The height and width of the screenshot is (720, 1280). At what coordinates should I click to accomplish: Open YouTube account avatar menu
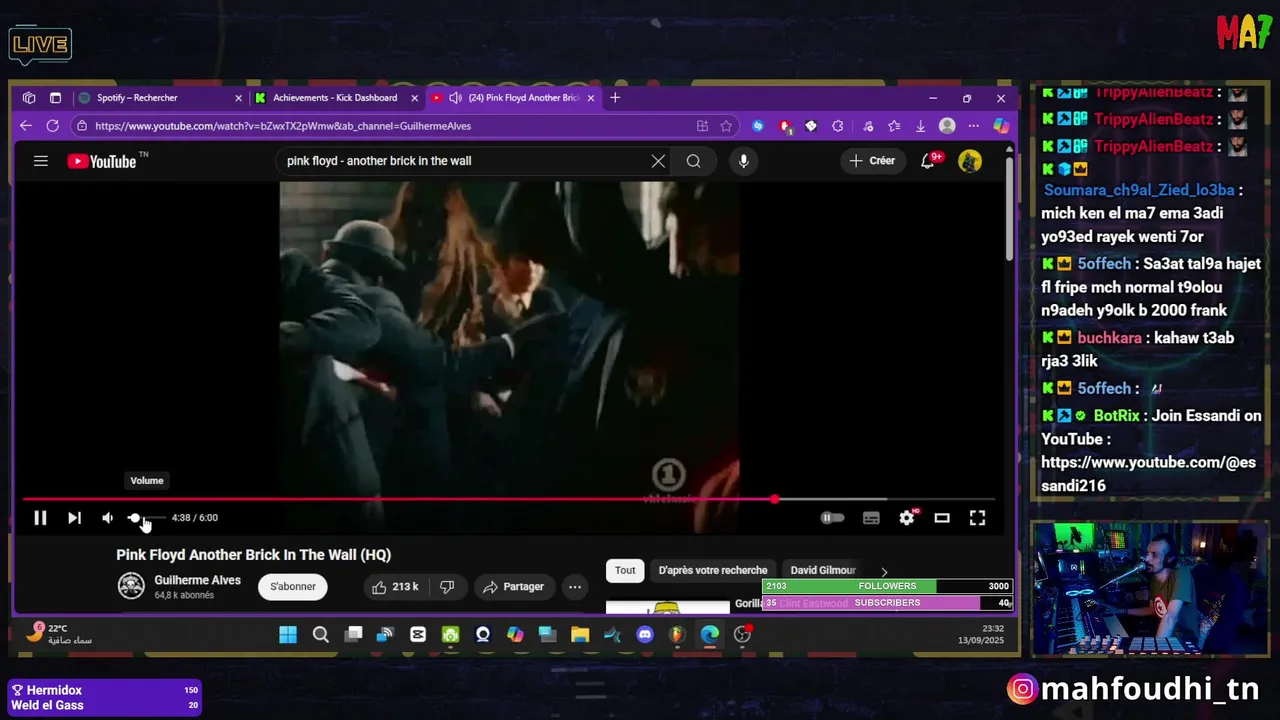point(970,161)
